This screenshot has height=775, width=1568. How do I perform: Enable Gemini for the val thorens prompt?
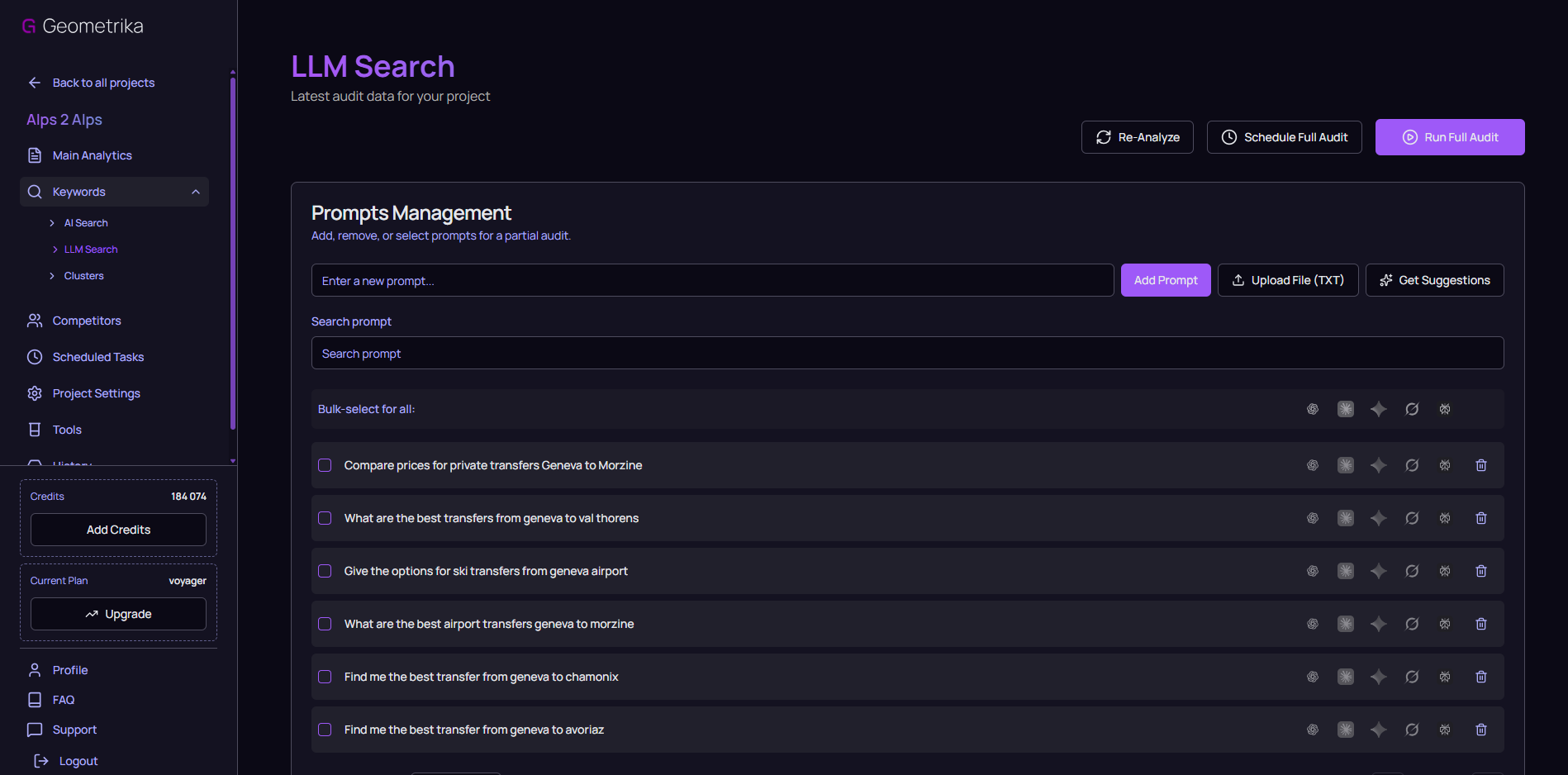(x=1378, y=518)
